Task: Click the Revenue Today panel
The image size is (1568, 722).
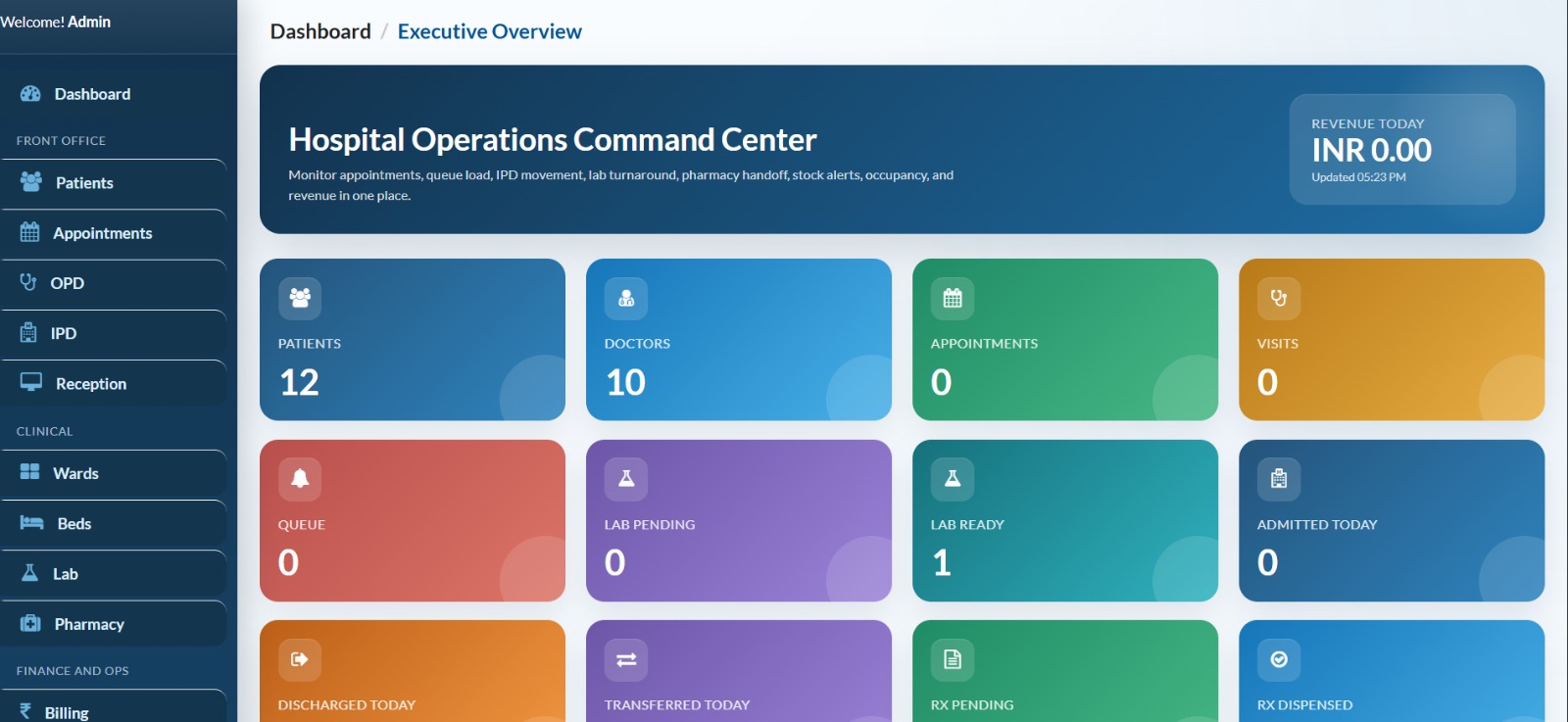Action: (x=1401, y=150)
